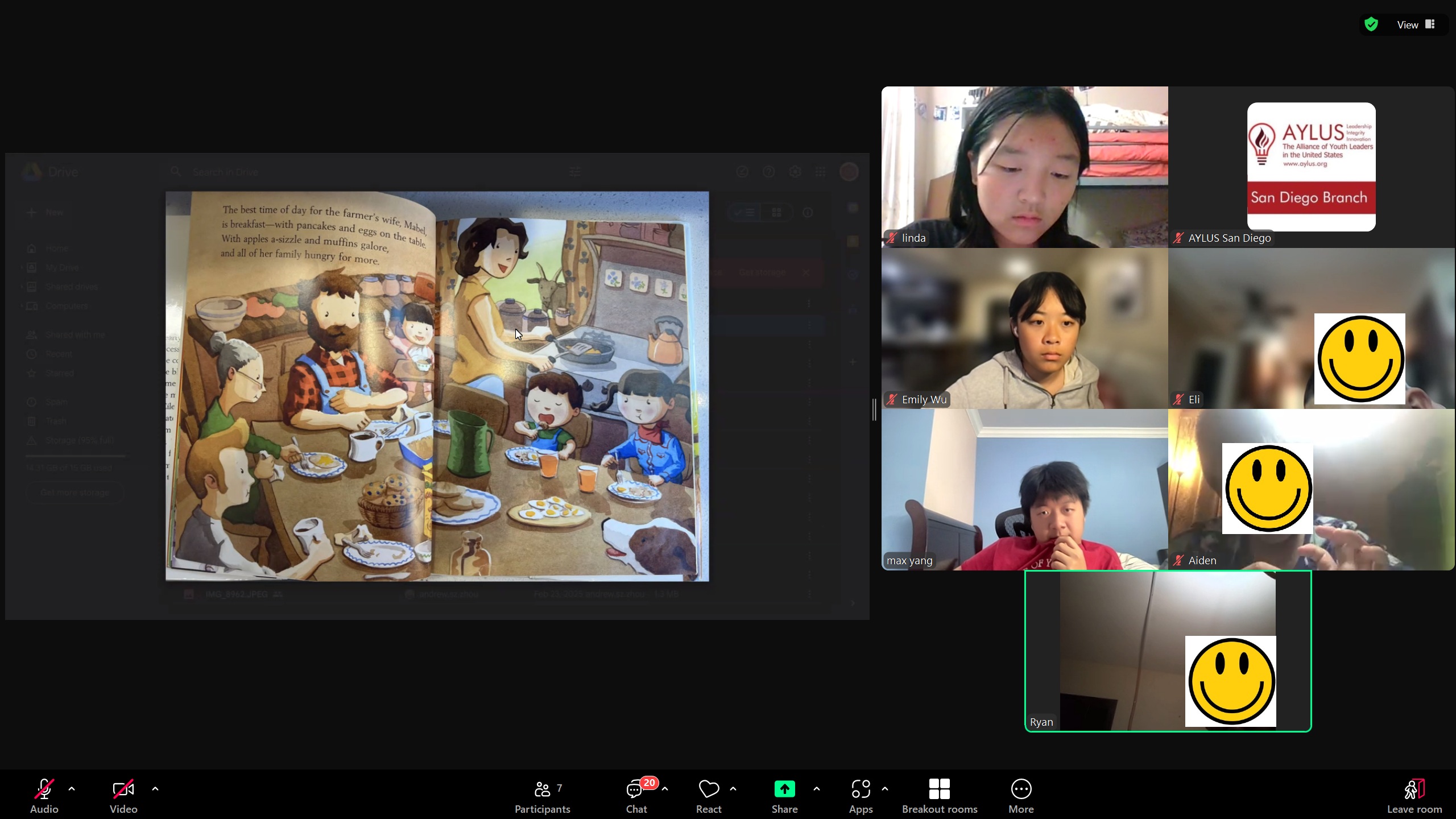The image size is (1456, 819).
Task: Expand share options arrow next to Share
Action: pyautogui.click(x=817, y=789)
